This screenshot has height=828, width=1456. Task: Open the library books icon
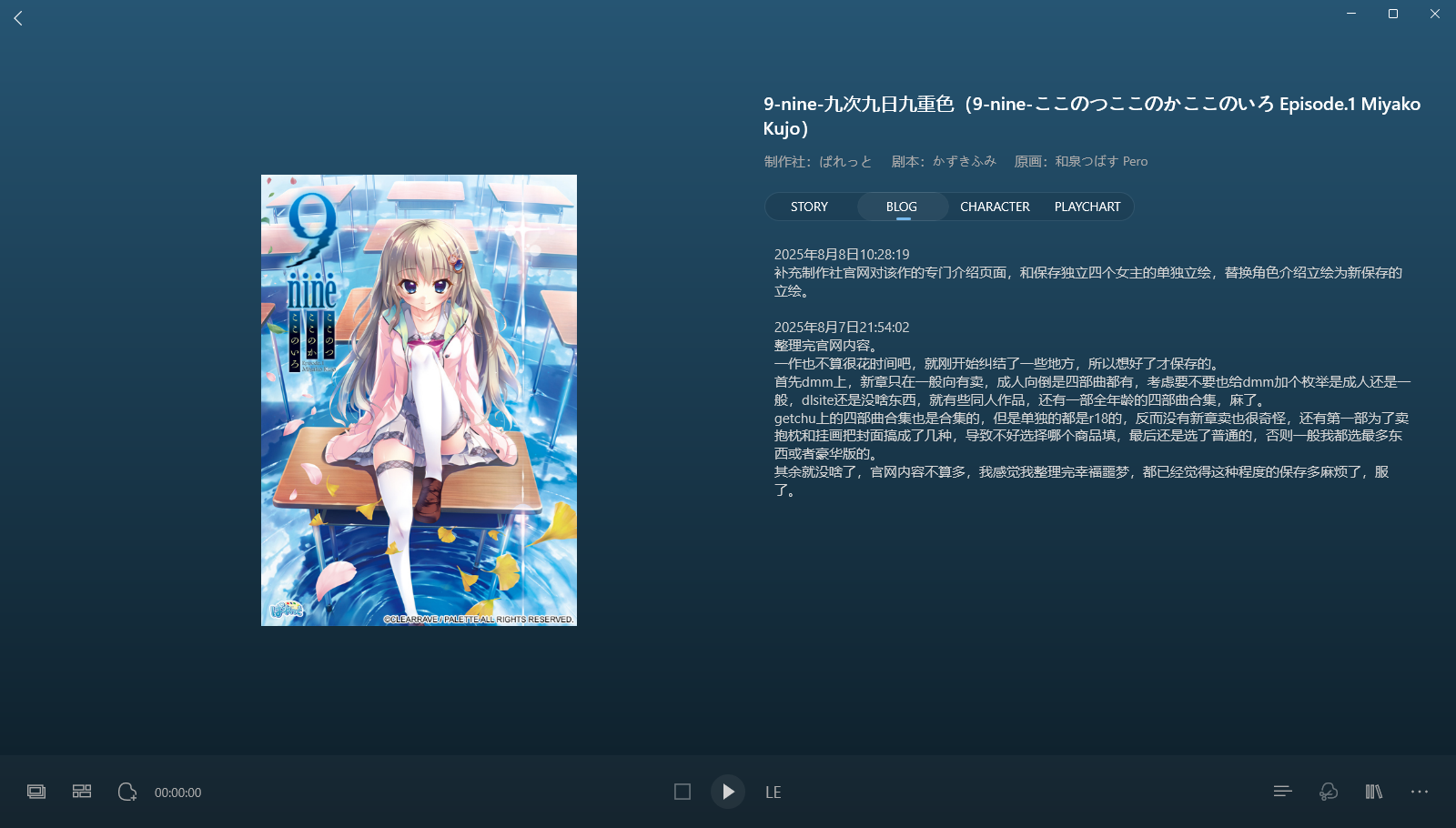(x=1374, y=792)
